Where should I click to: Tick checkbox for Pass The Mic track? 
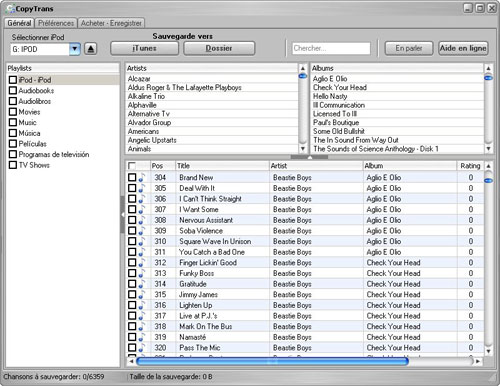(x=132, y=348)
